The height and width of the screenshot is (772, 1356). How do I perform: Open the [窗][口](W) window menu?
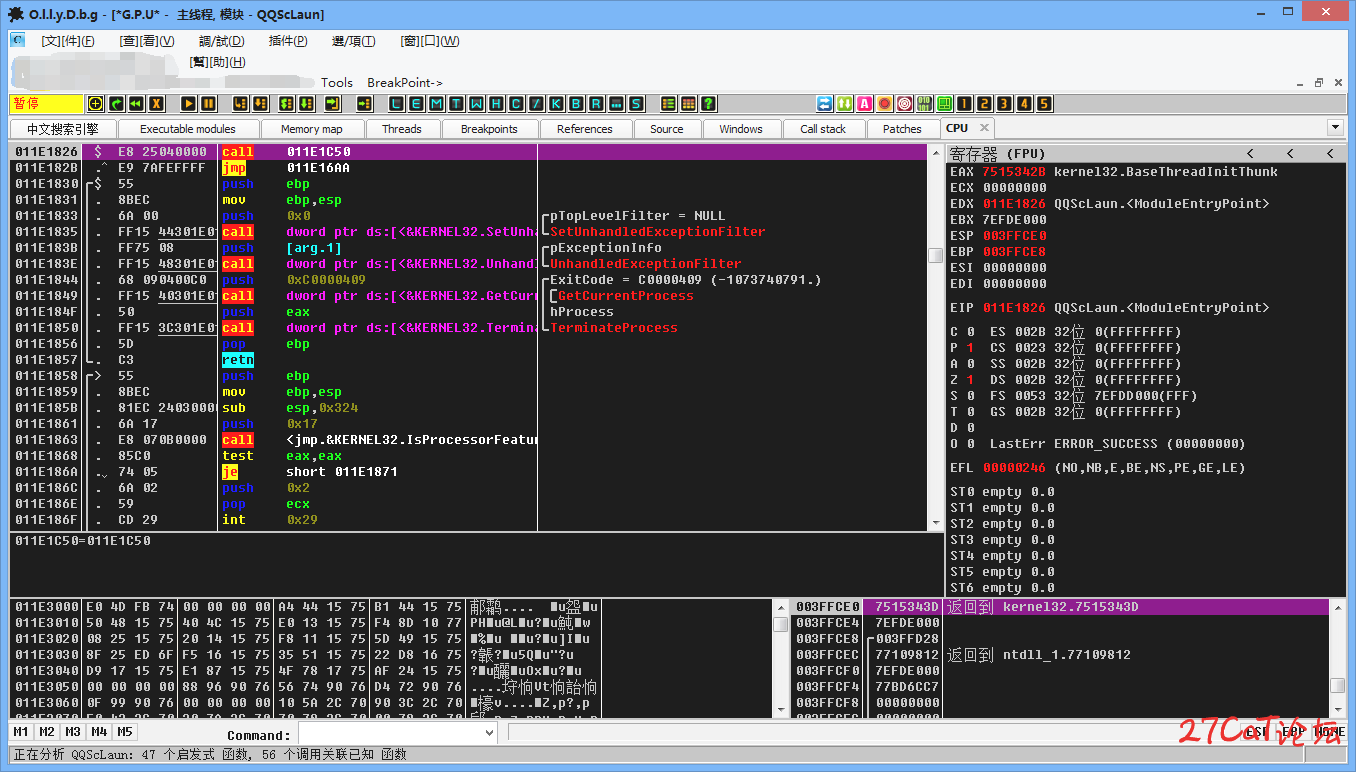(x=430, y=41)
